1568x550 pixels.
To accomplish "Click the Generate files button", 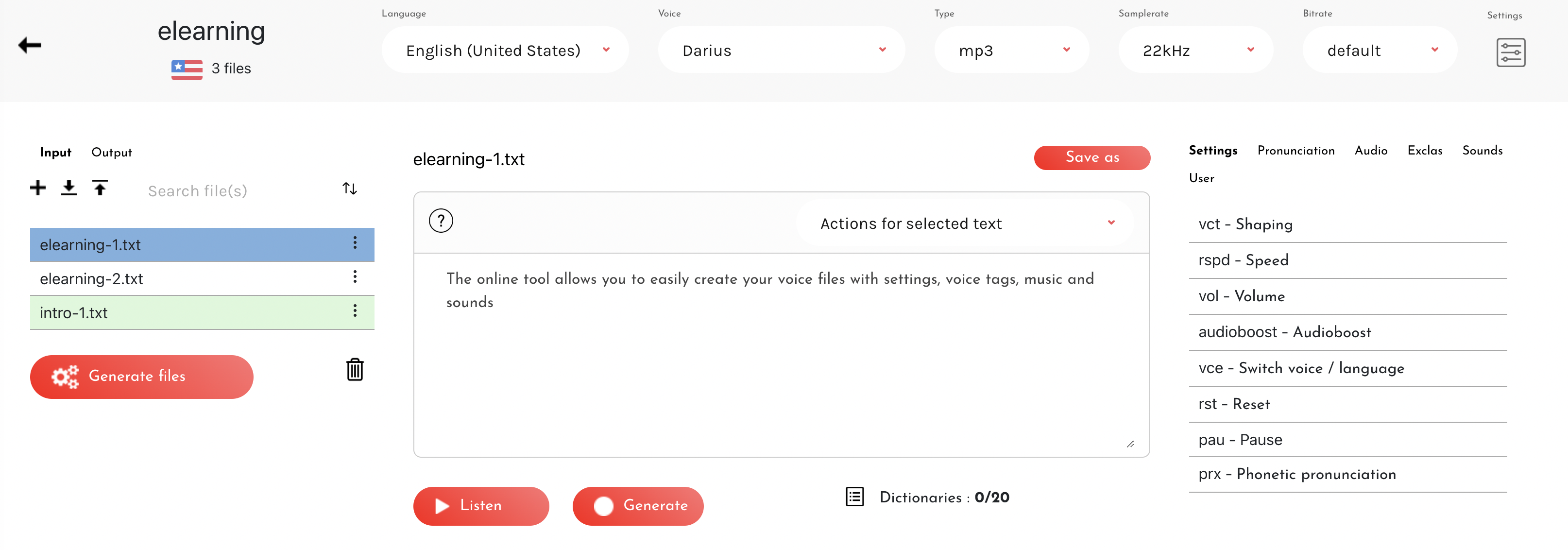I will tap(142, 377).
